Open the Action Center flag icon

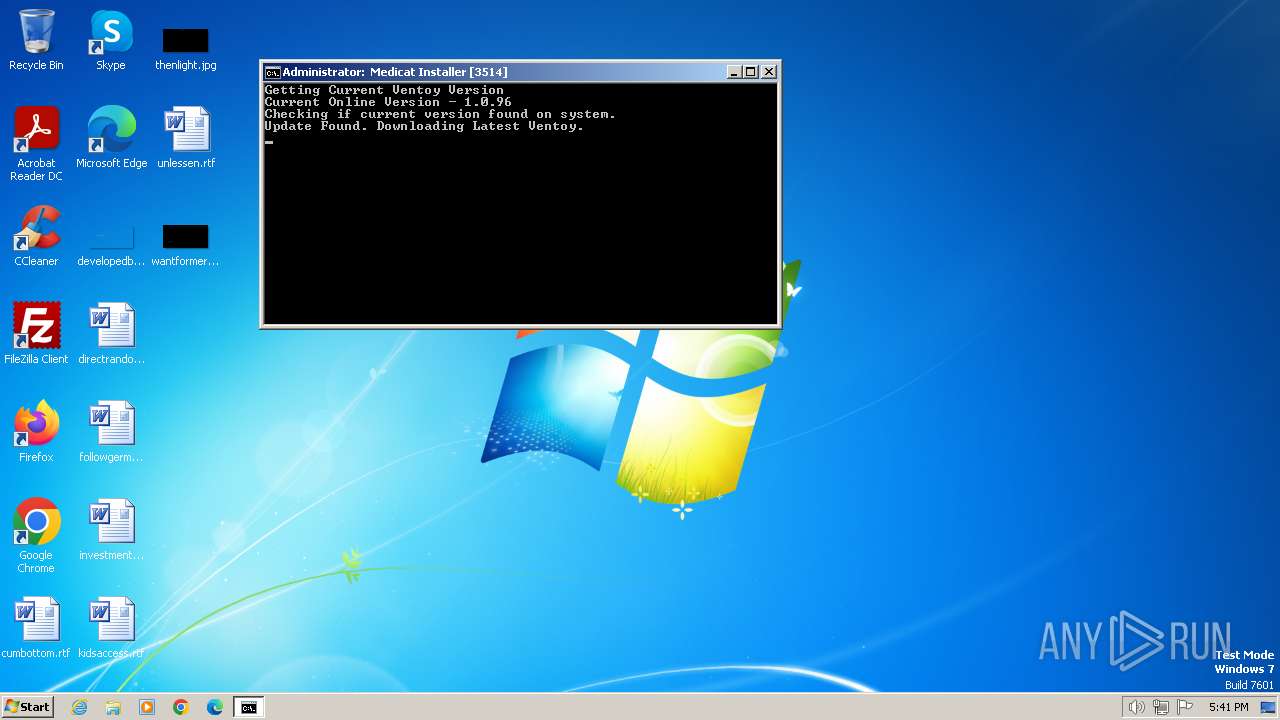pos(1186,707)
